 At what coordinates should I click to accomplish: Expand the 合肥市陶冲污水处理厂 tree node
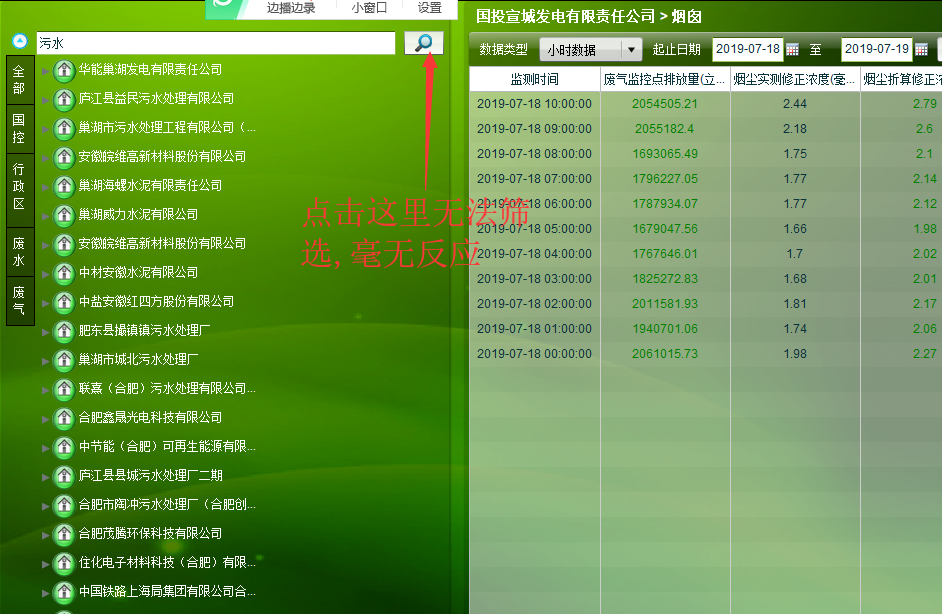46,506
